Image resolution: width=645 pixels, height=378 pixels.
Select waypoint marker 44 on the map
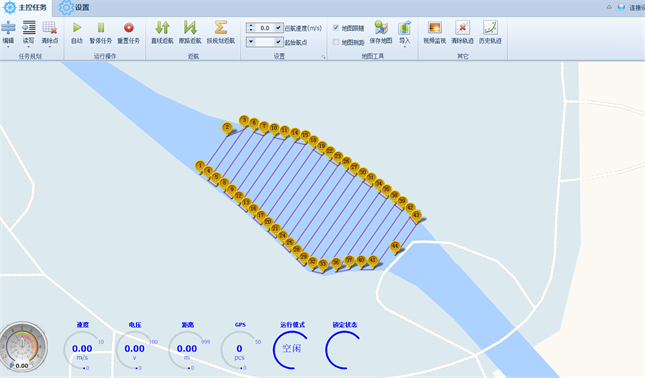point(395,247)
